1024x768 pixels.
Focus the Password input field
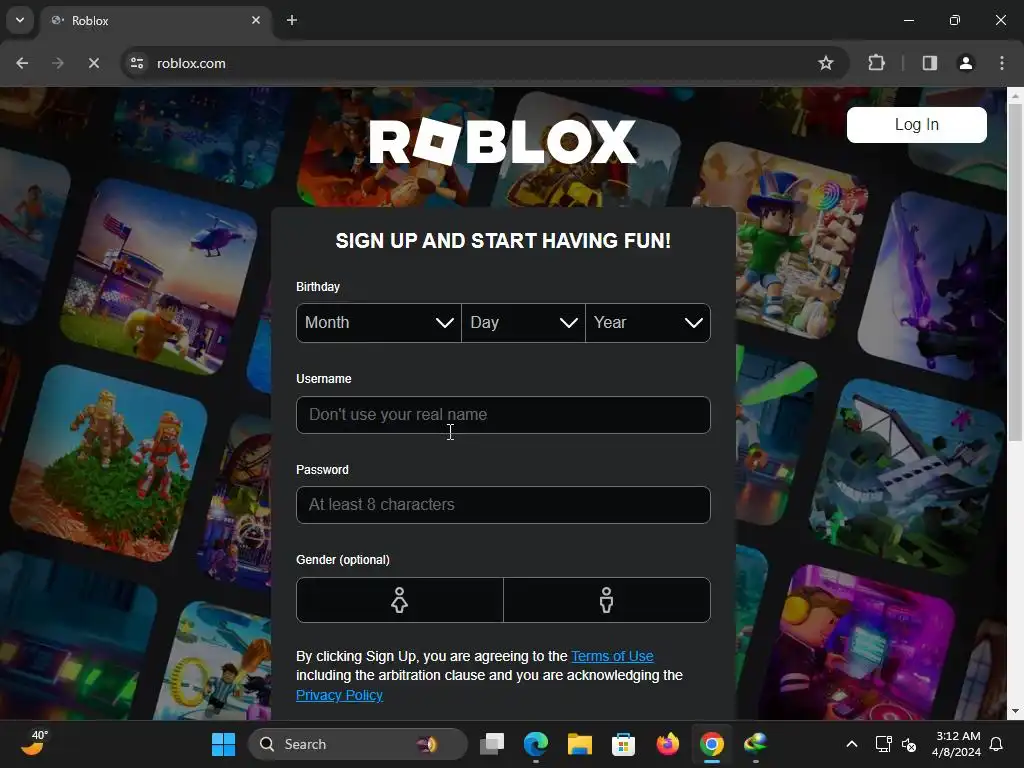click(x=503, y=505)
